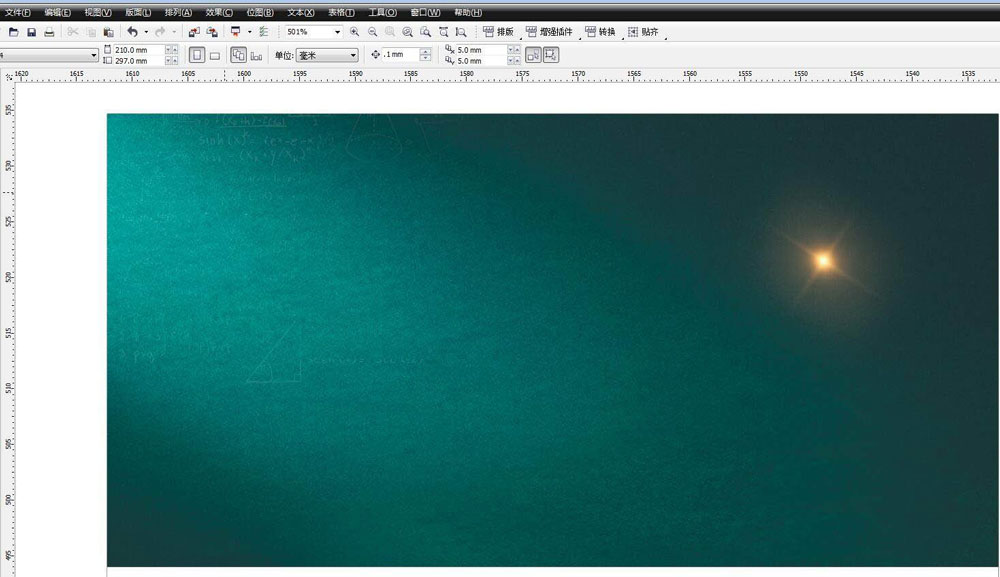Expand the undo history dropdown arrow

(146, 32)
